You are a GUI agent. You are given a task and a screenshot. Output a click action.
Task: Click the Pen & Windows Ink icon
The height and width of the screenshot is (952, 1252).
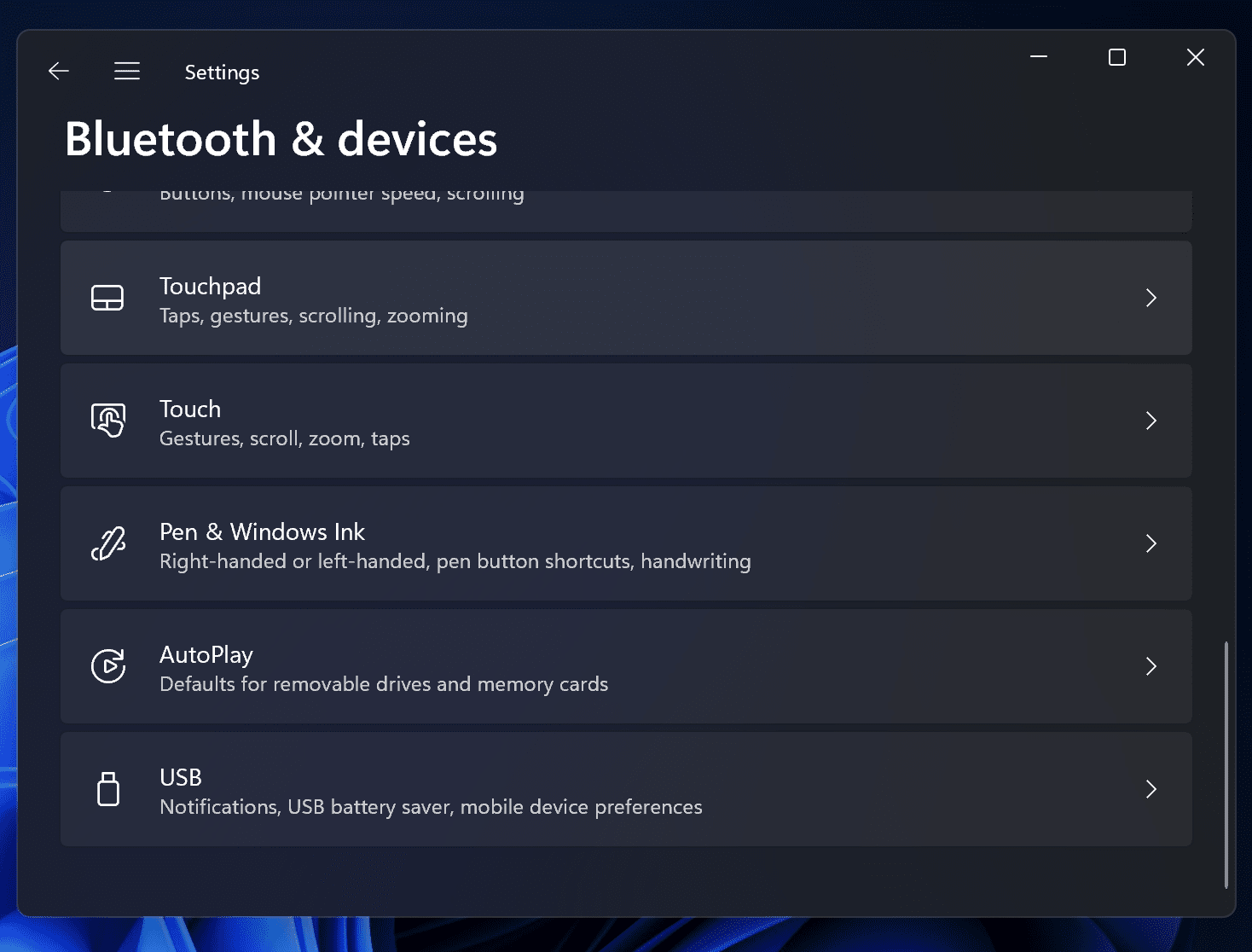(x=108, y=543)
